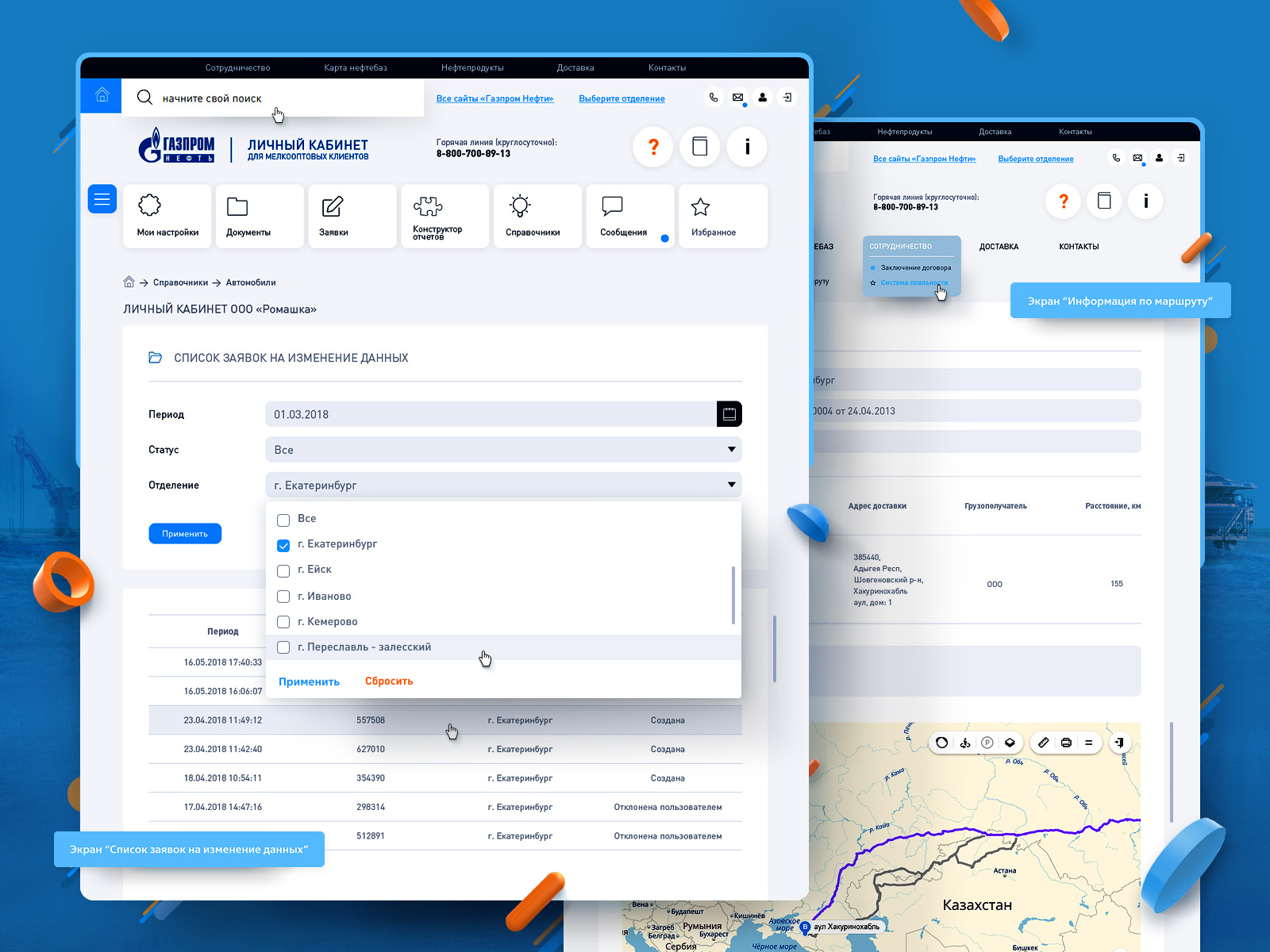Click phone icon in route information window

click(x=1116, y=158)
